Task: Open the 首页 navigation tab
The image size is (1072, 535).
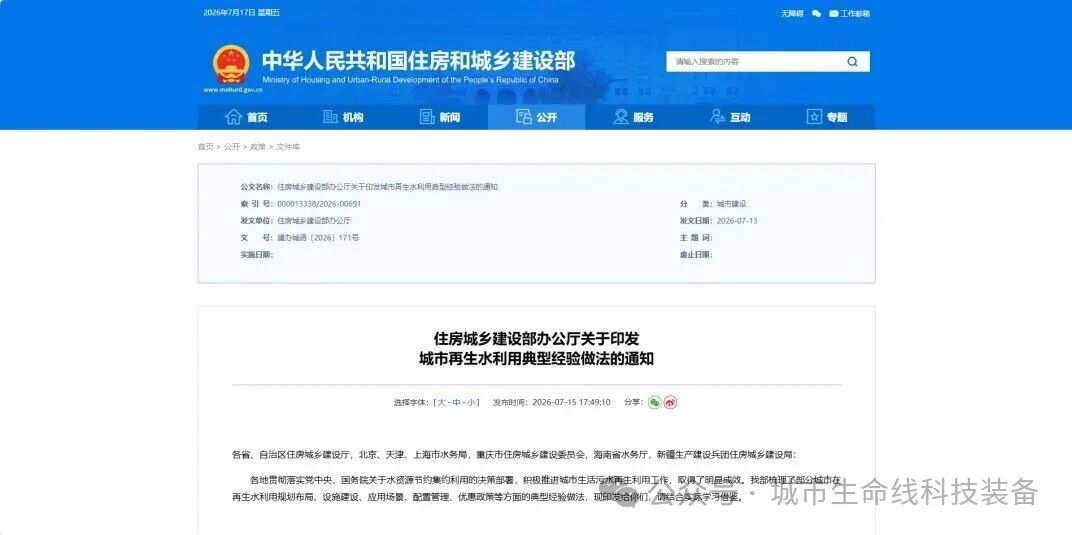Action: click(246, 117)
